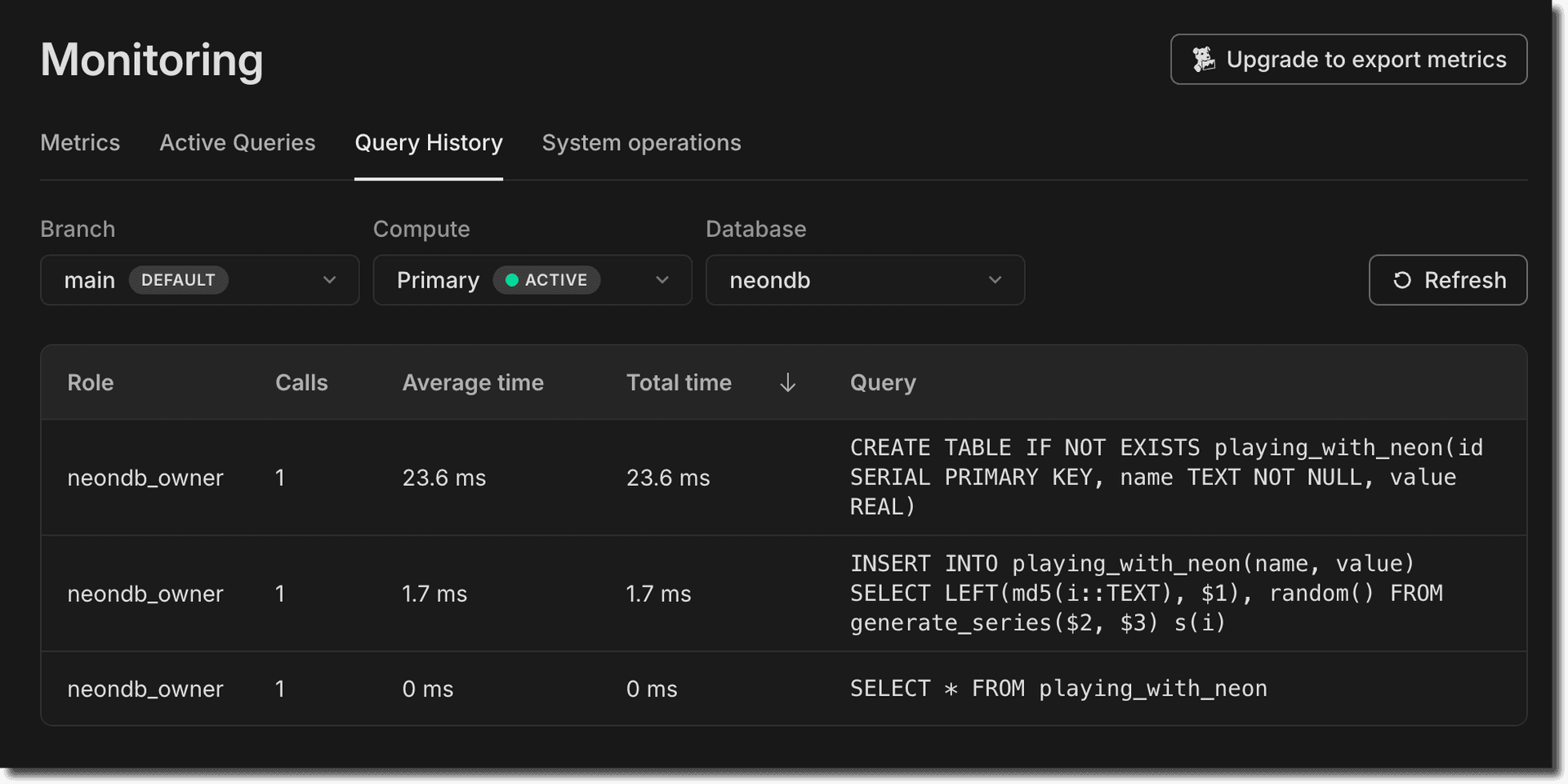Click the refresh icon to reload query history

point(1402,280)
